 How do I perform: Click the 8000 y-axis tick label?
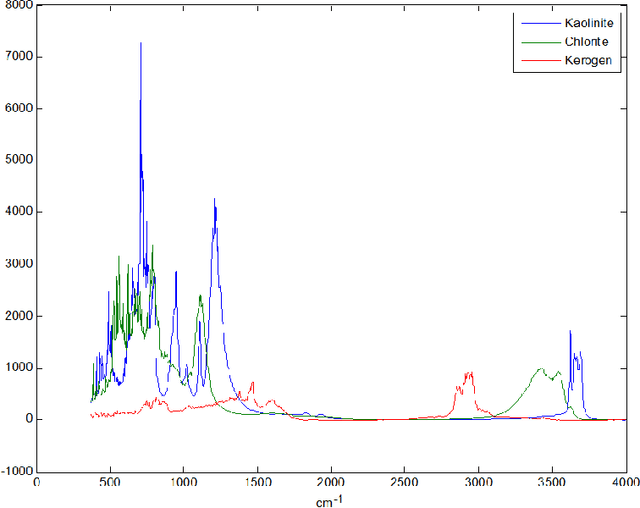[x=19, y=5]
